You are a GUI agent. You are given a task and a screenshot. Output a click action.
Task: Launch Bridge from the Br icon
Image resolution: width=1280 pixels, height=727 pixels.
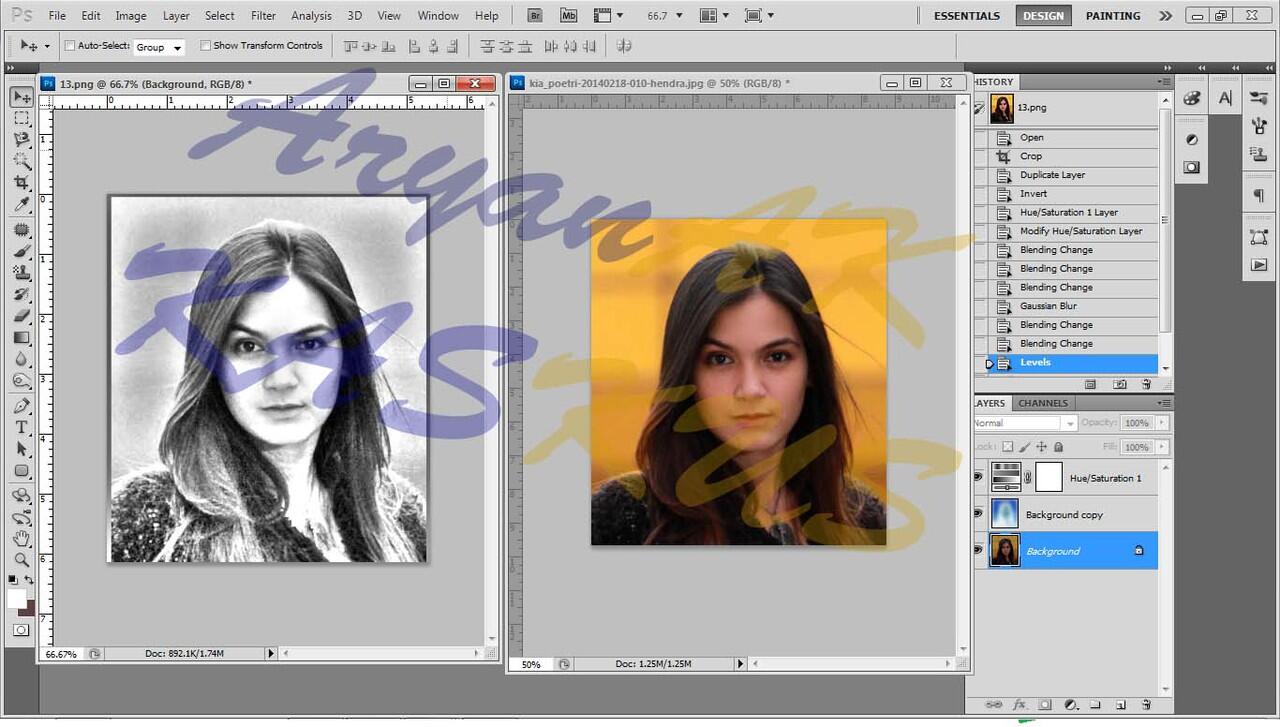[535, 15]
